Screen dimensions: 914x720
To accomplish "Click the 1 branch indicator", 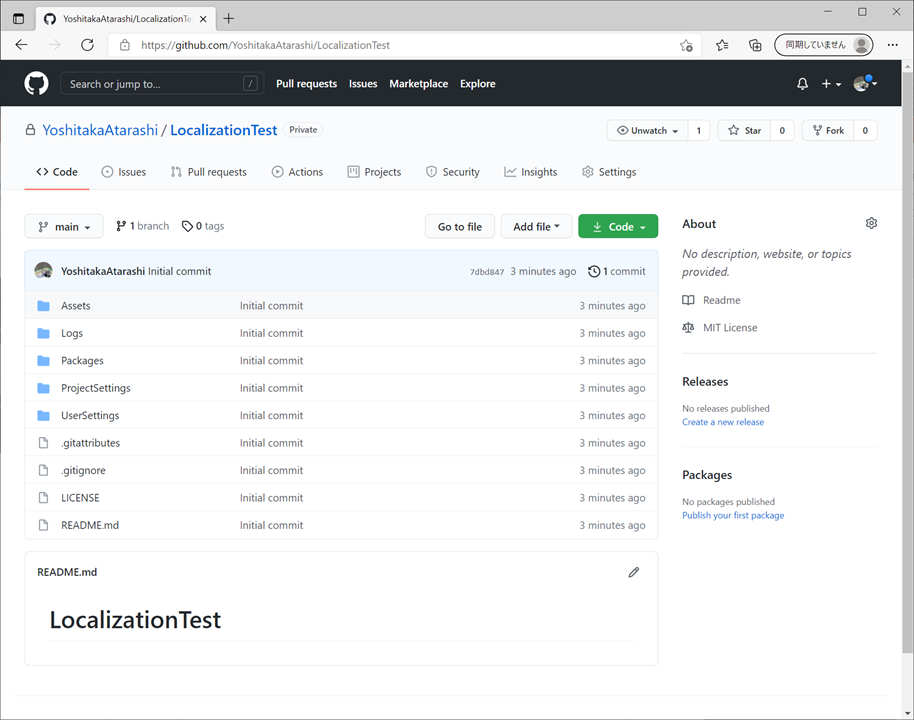I will [x=141, y=226].
